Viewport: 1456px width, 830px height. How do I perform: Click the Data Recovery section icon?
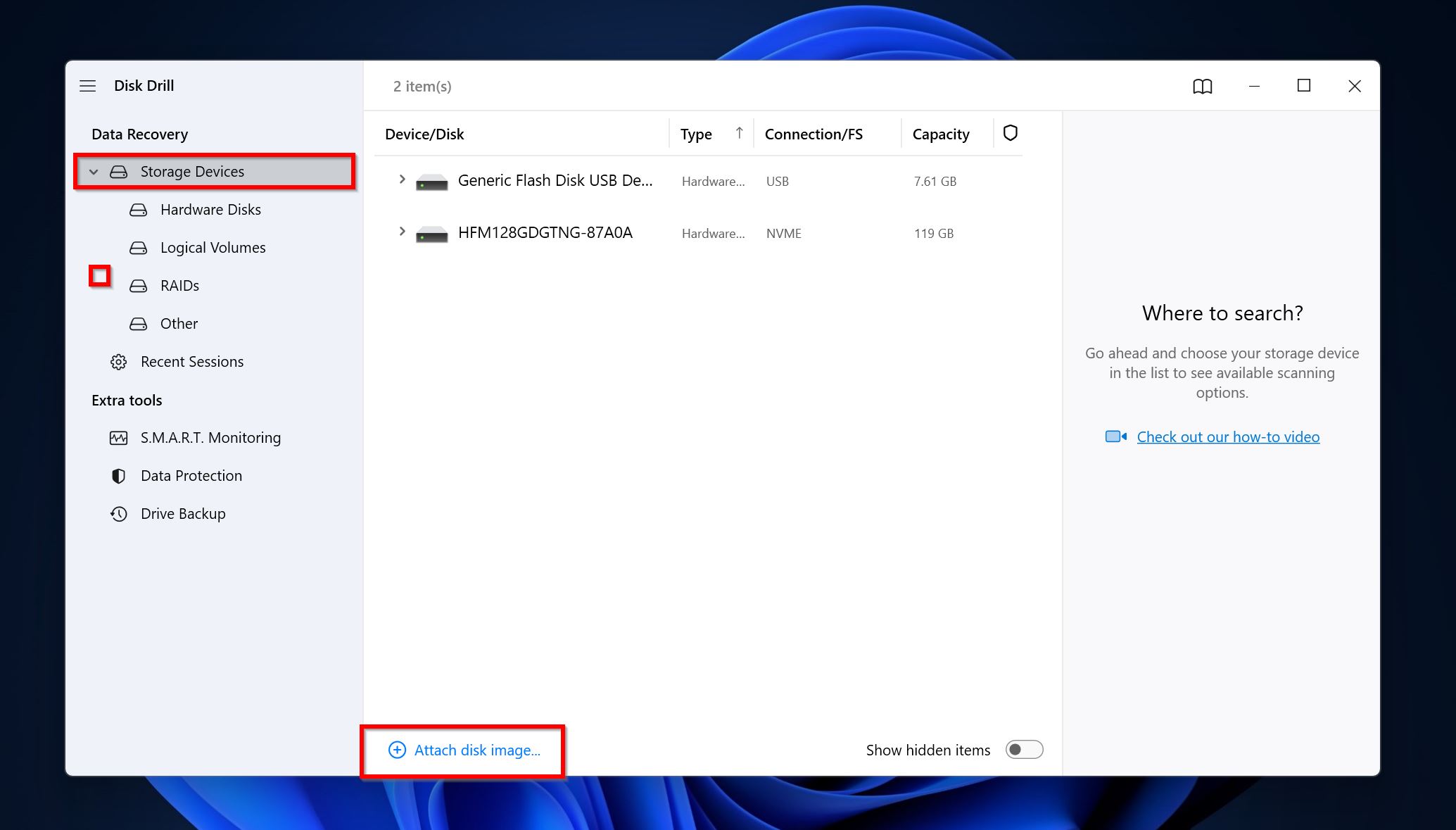pos(120,171)
